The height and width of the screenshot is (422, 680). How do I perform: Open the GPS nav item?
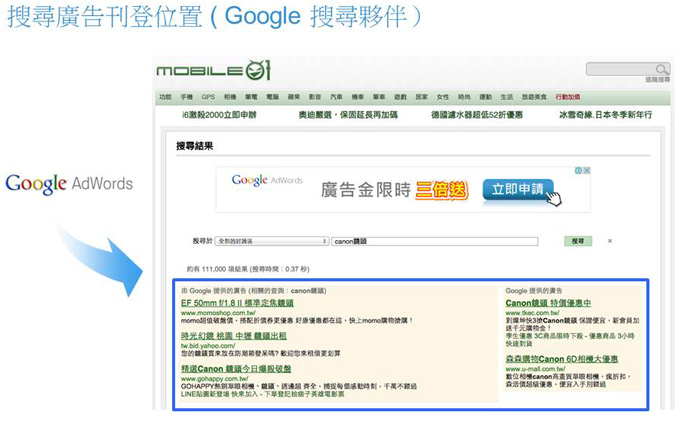tap(208, 97)
